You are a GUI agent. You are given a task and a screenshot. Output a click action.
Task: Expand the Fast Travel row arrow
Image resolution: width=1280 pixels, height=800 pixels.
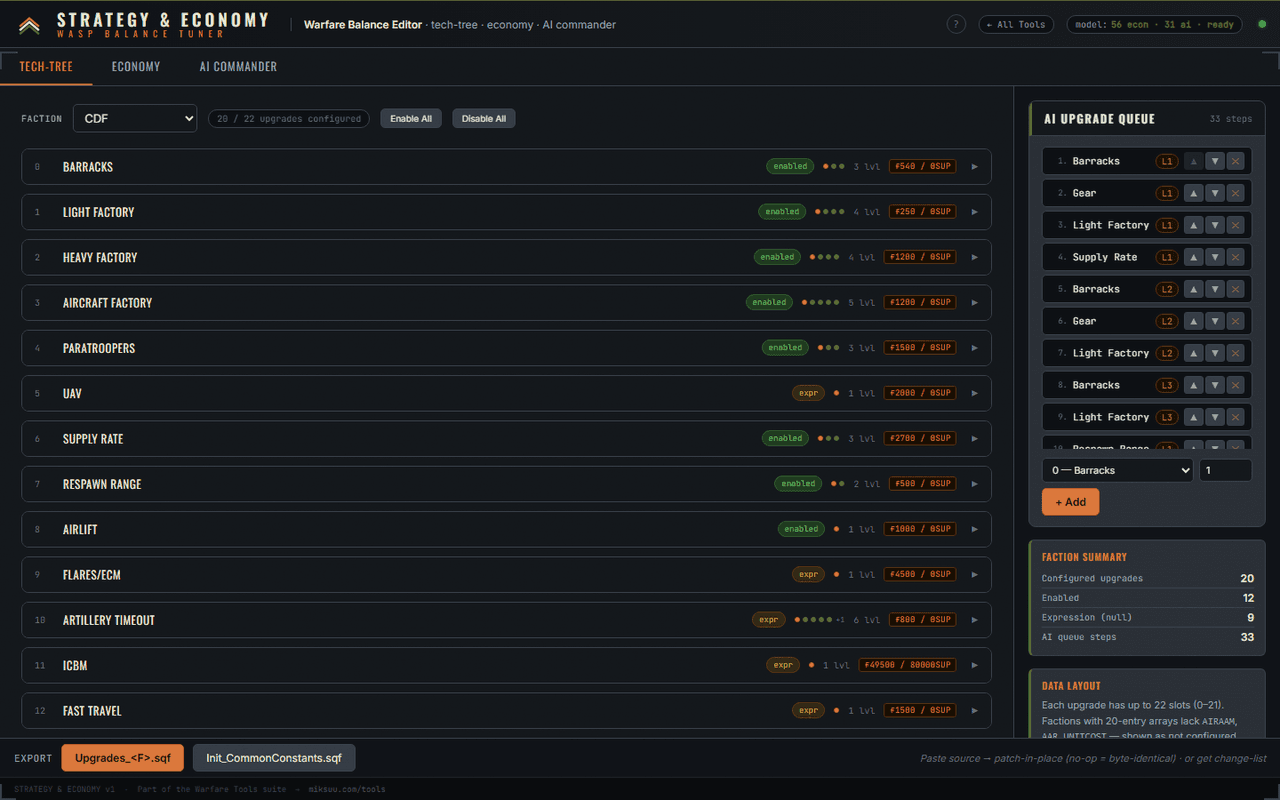pyautogui.click(x=975, y=710)
